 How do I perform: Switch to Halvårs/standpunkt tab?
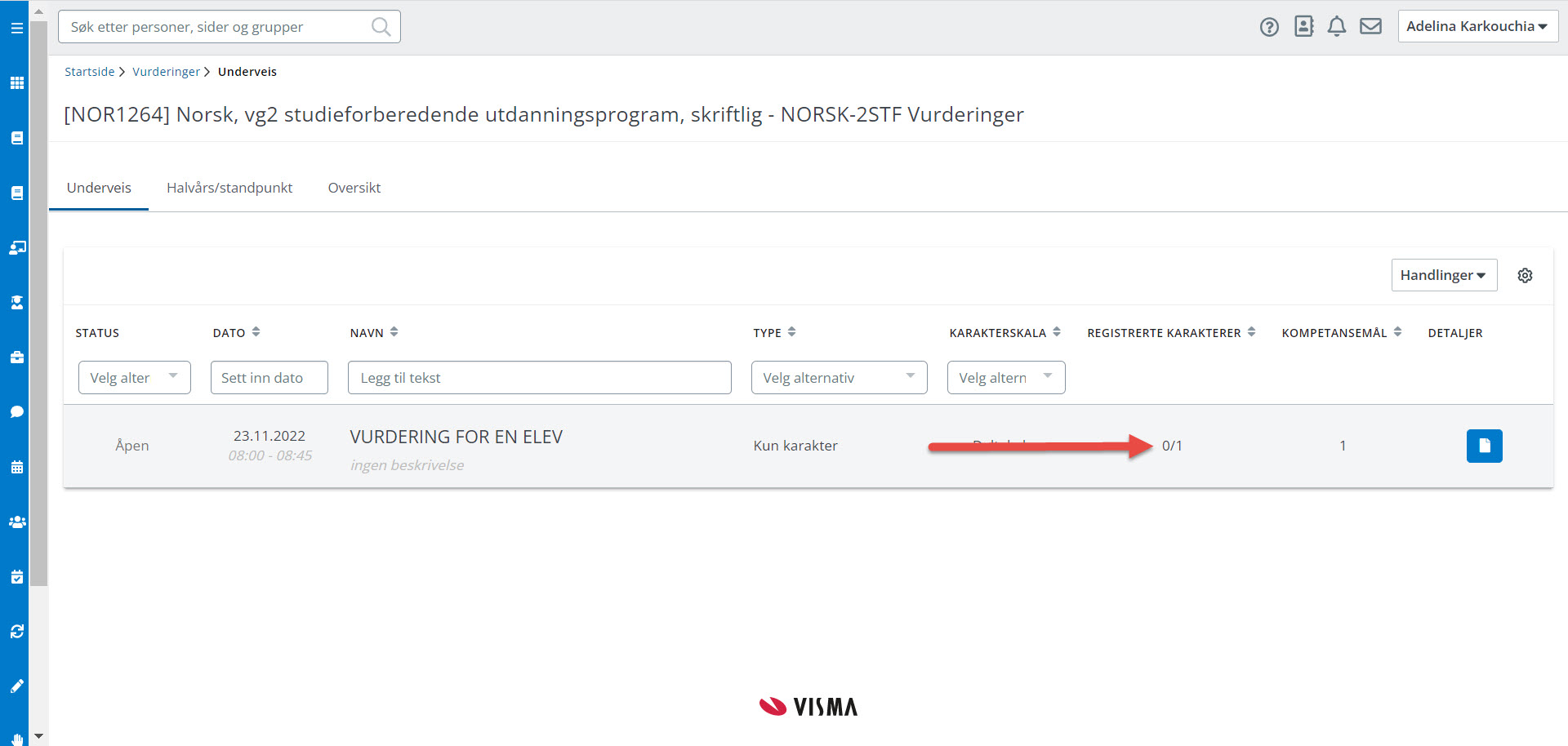(229, 188)
